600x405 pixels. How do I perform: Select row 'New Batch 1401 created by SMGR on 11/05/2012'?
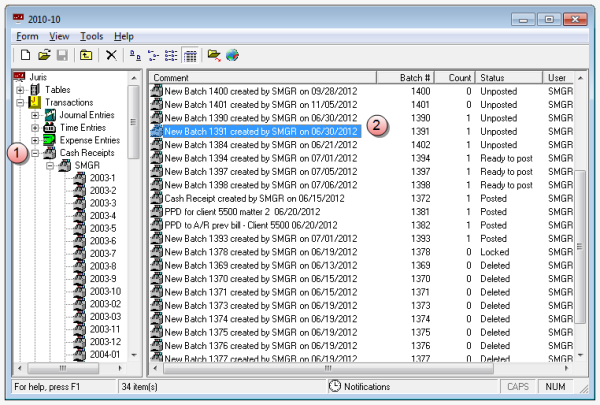point(261,105)
